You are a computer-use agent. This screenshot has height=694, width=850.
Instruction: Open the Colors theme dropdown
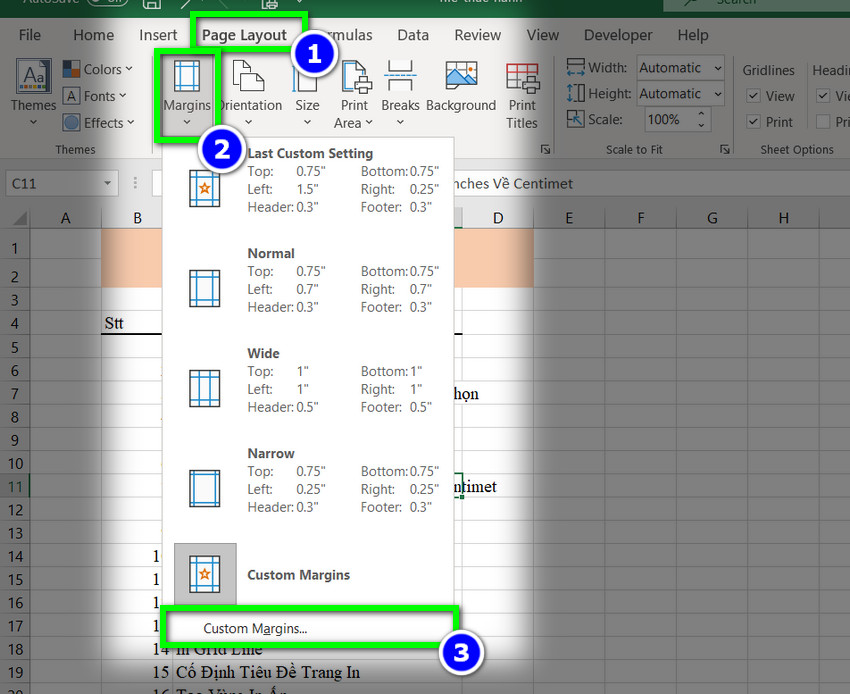coord(96,69)
